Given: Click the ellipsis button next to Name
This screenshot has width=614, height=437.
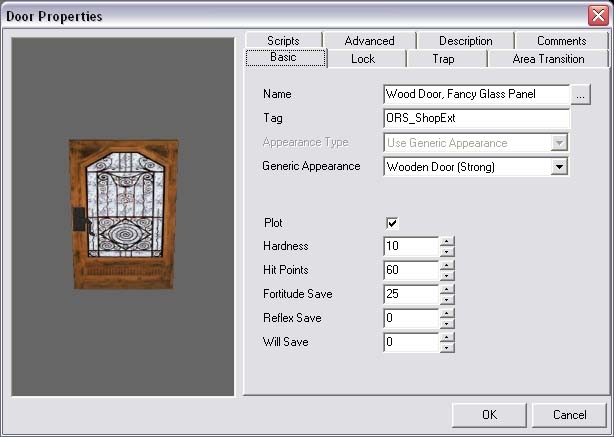Looking at the screenshot, I should coord(582,94).
